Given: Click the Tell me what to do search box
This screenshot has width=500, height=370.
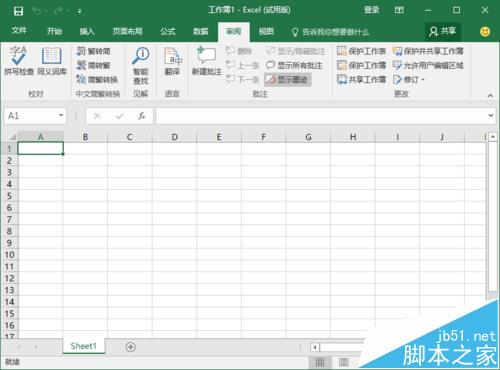Looking at the screenshot, I should click(x=331, y=32).
